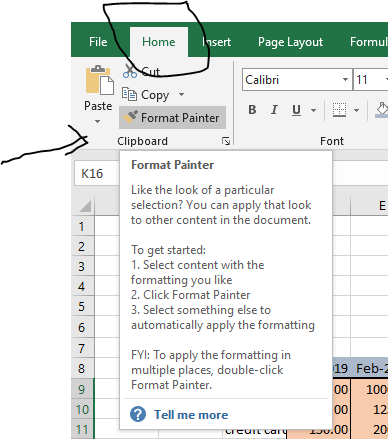
Task: Activate the Format Painter brush
Action: [172, 118]
